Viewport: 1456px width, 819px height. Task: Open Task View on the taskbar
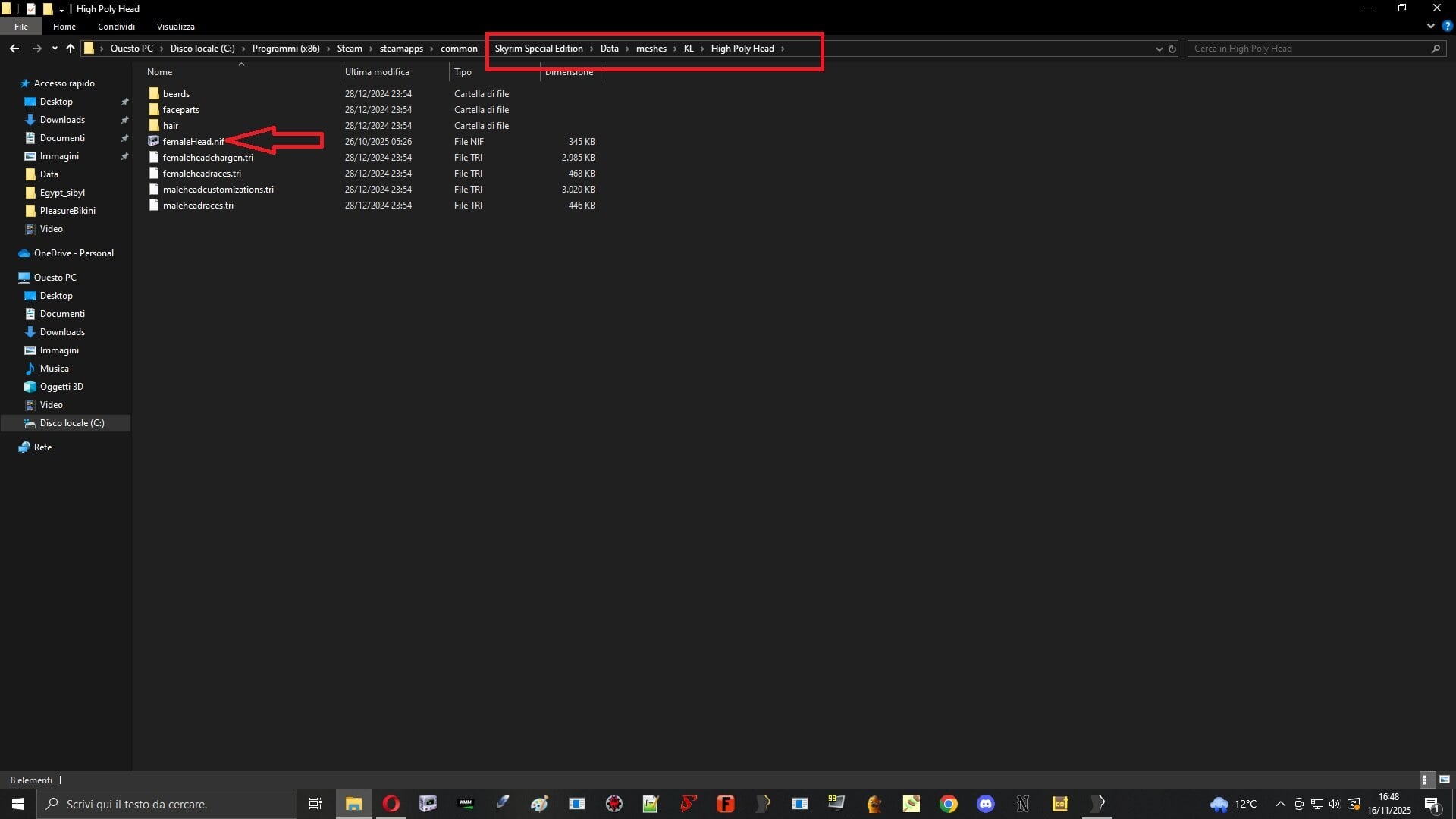(315, 804)
